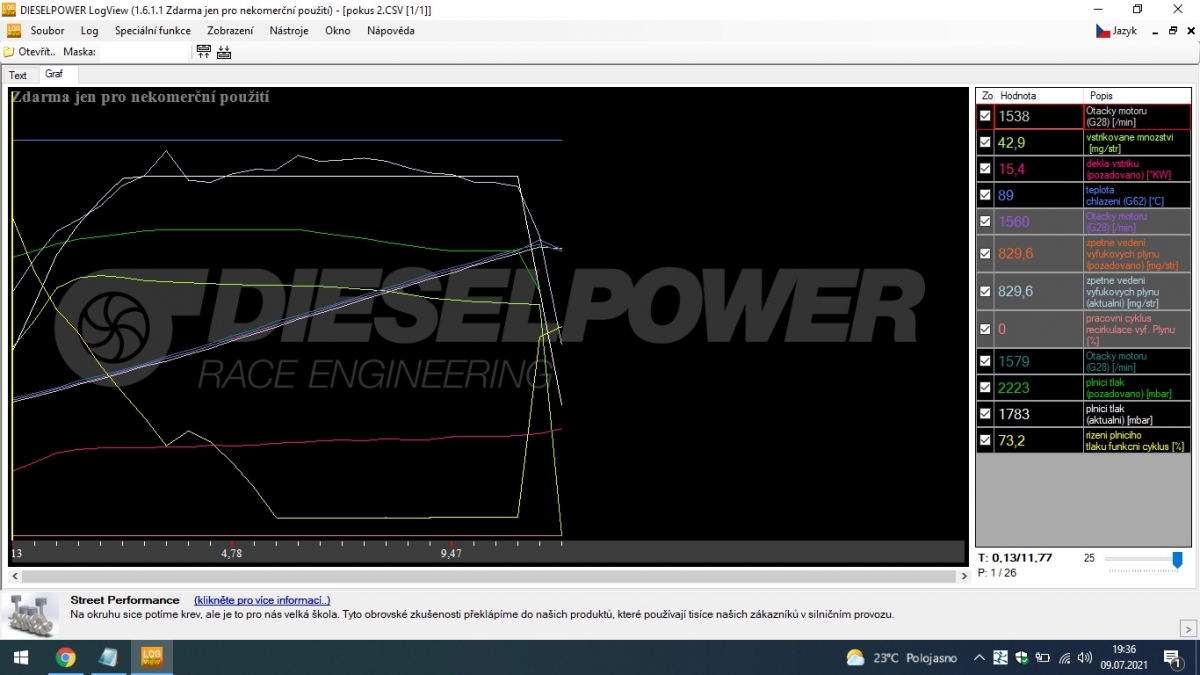This screenshot has width=1200, height=675.
Task: Click the next arrow on the banner
Action: click(1189, 628)
